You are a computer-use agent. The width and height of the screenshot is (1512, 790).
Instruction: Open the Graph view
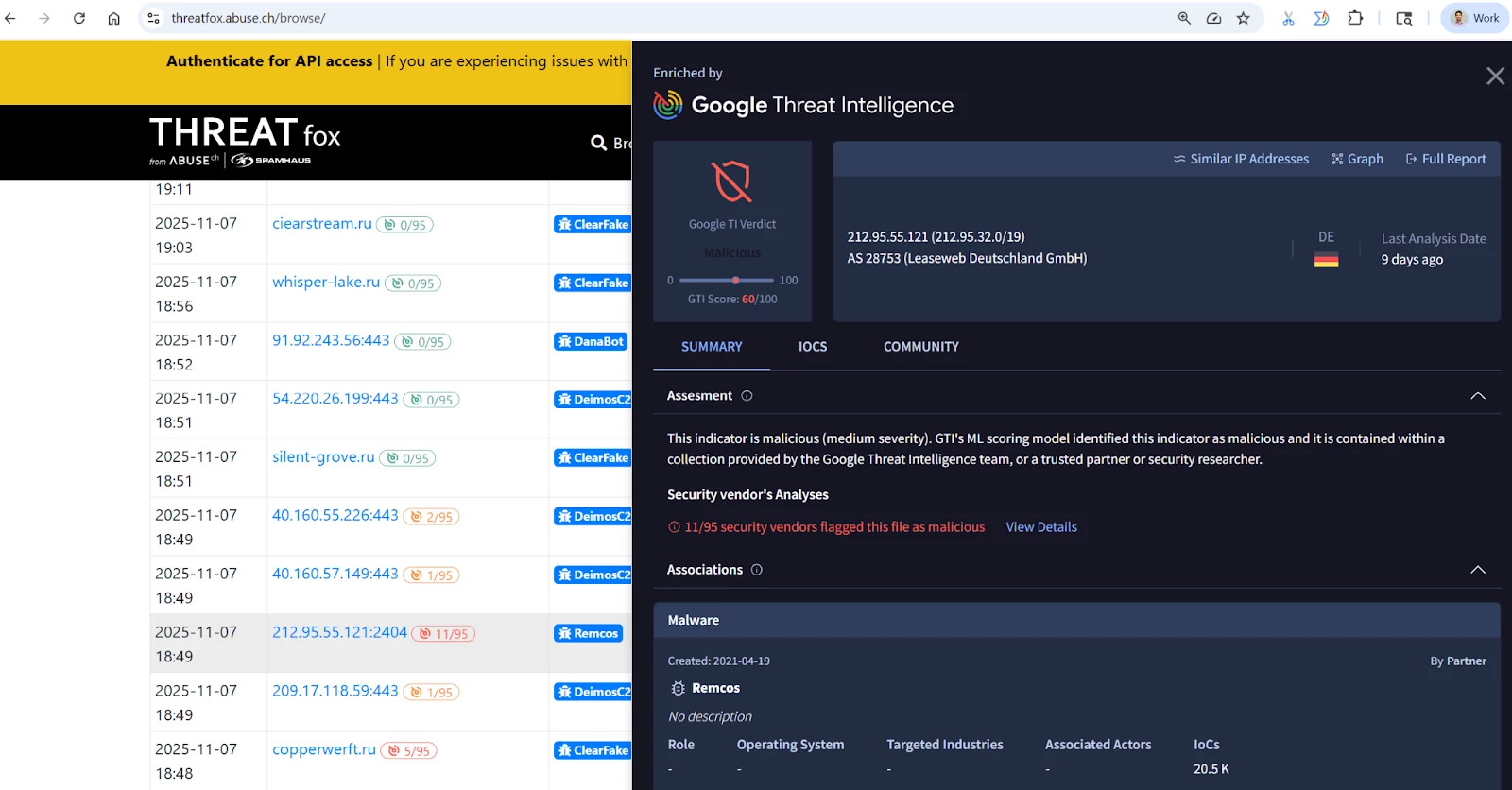1357,159
